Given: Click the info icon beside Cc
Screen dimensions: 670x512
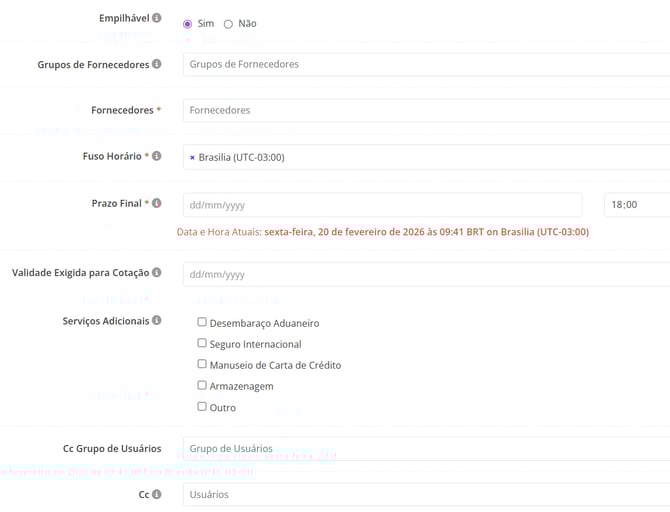Looking at the screenshot, I should point(156,494).
